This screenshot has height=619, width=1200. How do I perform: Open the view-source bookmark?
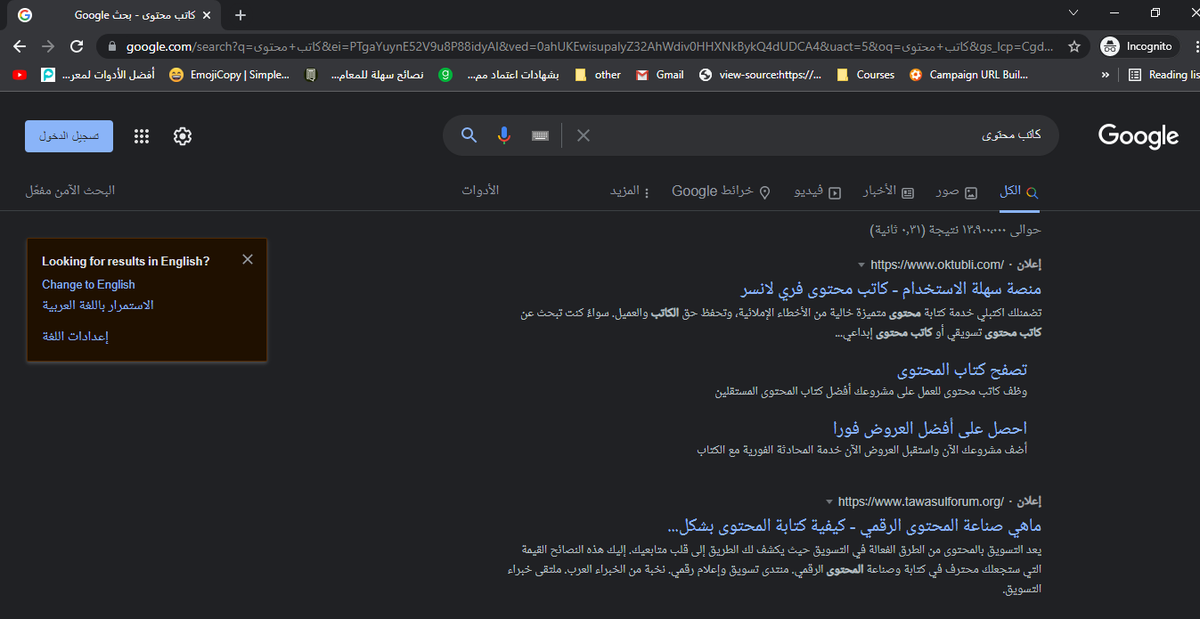click(760, 75)
